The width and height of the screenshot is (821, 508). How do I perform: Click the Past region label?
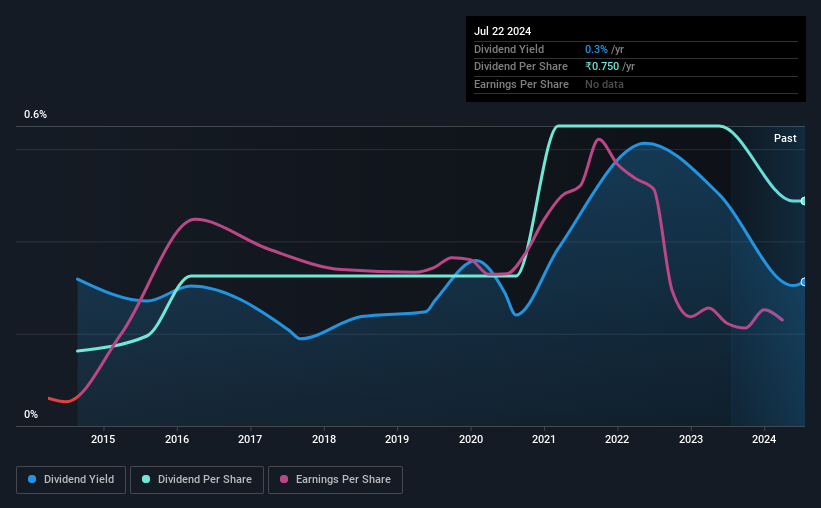point(785,138)
